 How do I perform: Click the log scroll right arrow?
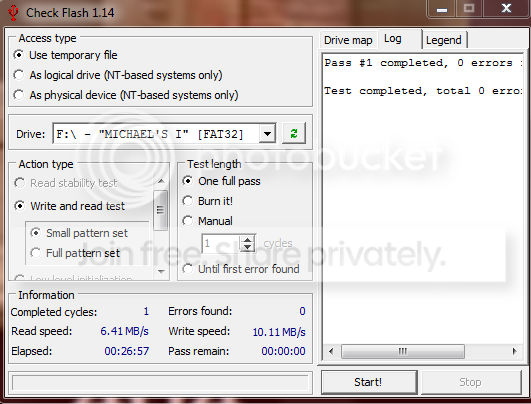(514, 351)
